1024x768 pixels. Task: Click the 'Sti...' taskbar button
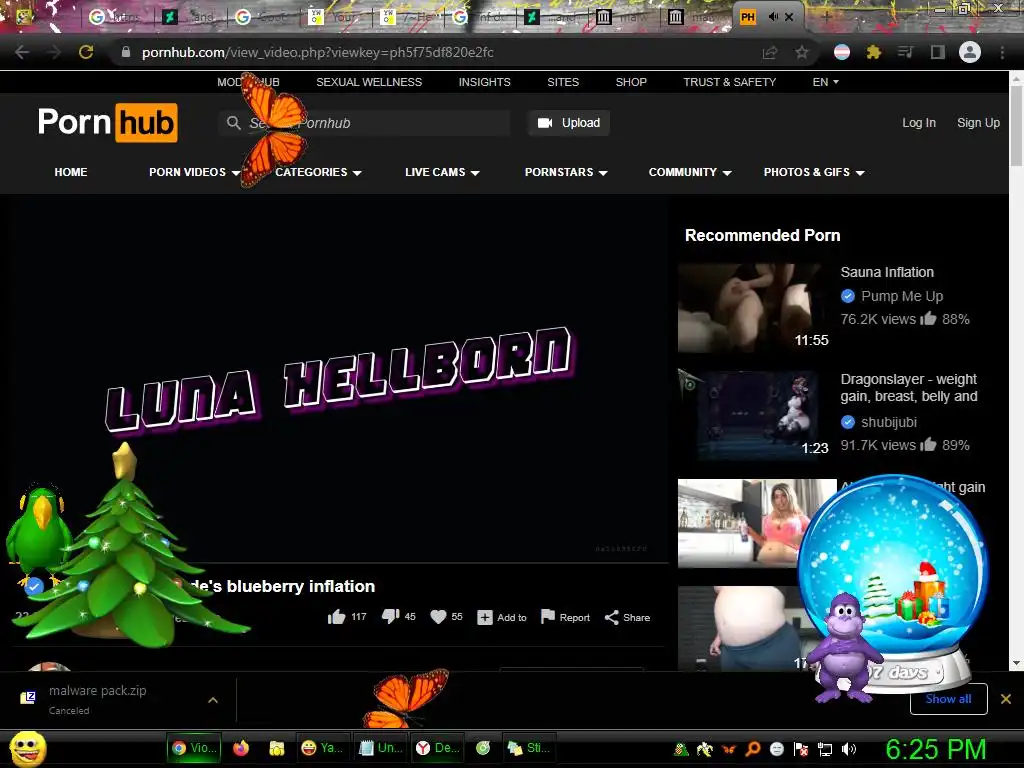pyautogui.click(x=530, y=748)
